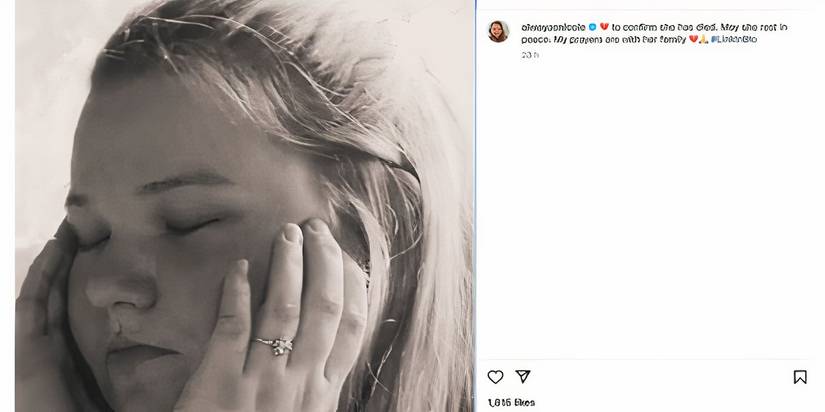Click the "23 h" post timestamp
Screen dimensions: 825x412
(530, 55)
